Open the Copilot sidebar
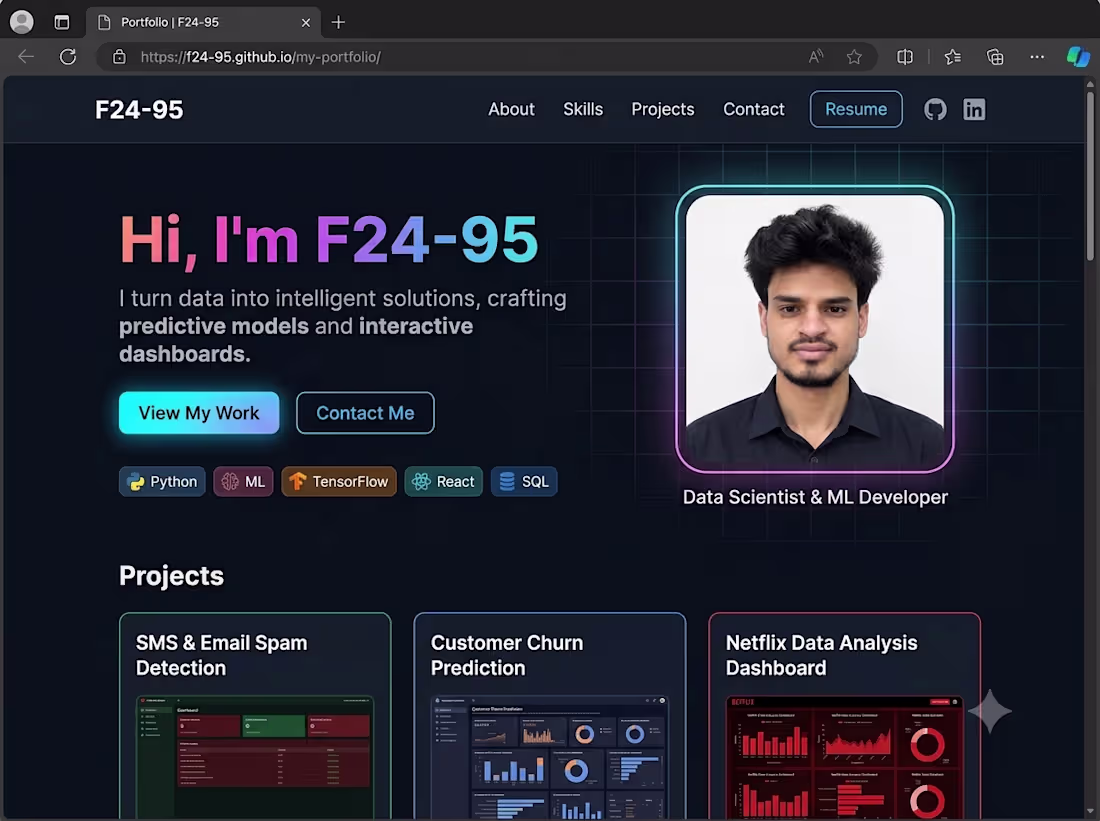1100x821 pixels. click(1078, 57)
